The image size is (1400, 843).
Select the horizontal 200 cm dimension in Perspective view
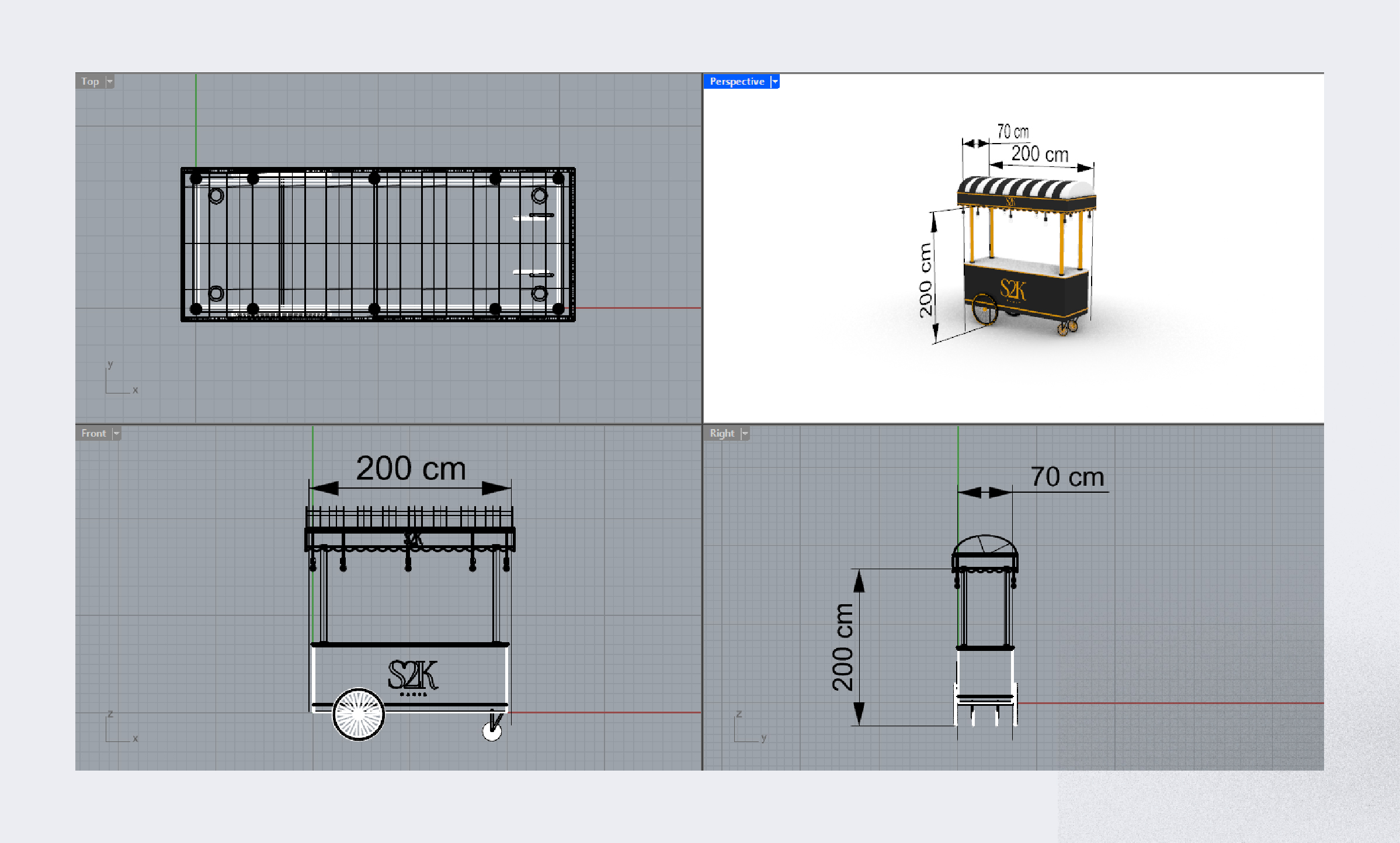(x=1040, y=154)
